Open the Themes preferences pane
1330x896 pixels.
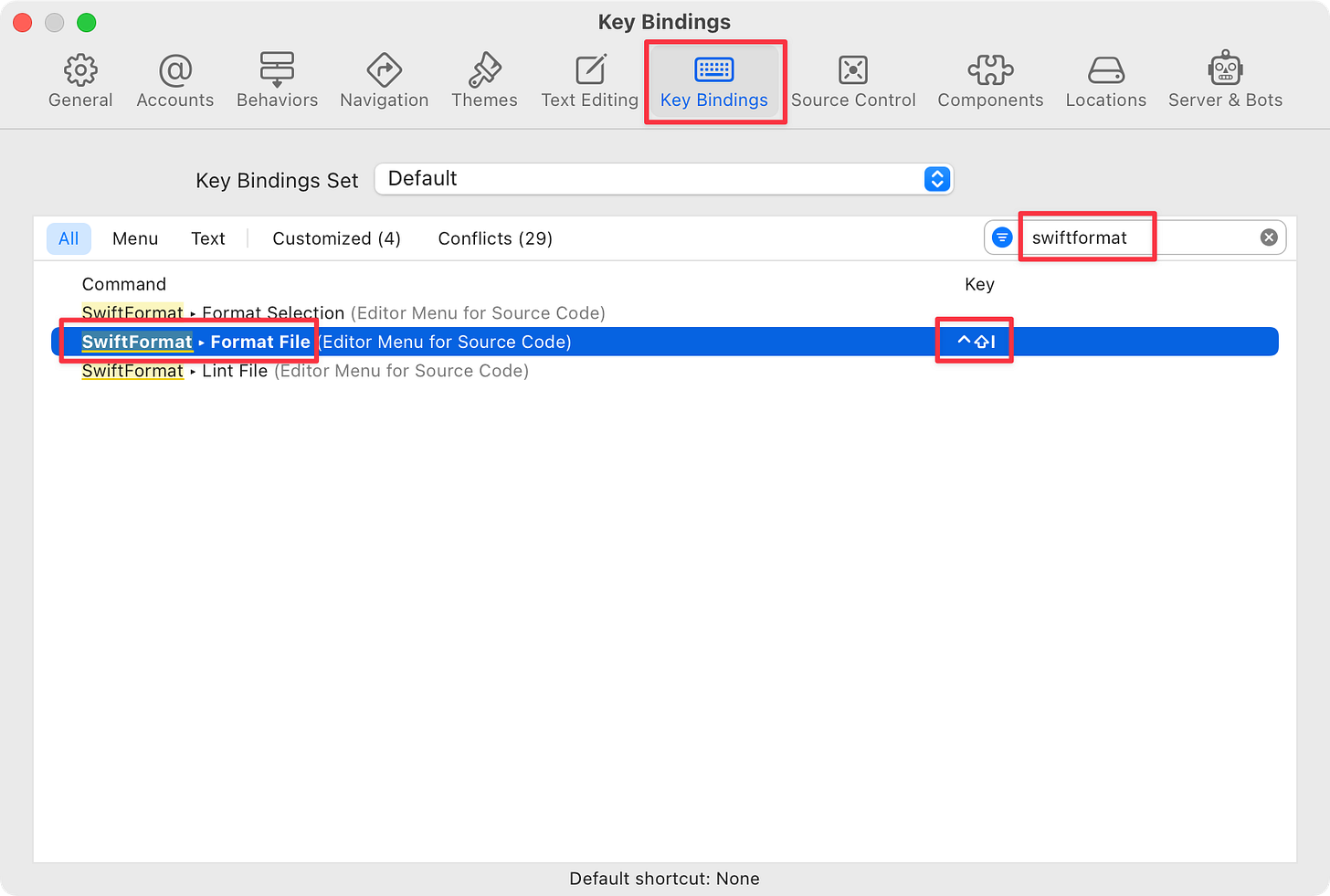click(484, 81)
